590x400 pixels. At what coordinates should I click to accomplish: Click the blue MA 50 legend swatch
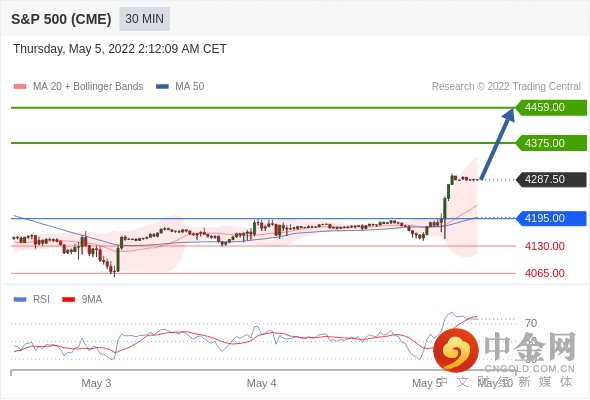pos(163,87)
